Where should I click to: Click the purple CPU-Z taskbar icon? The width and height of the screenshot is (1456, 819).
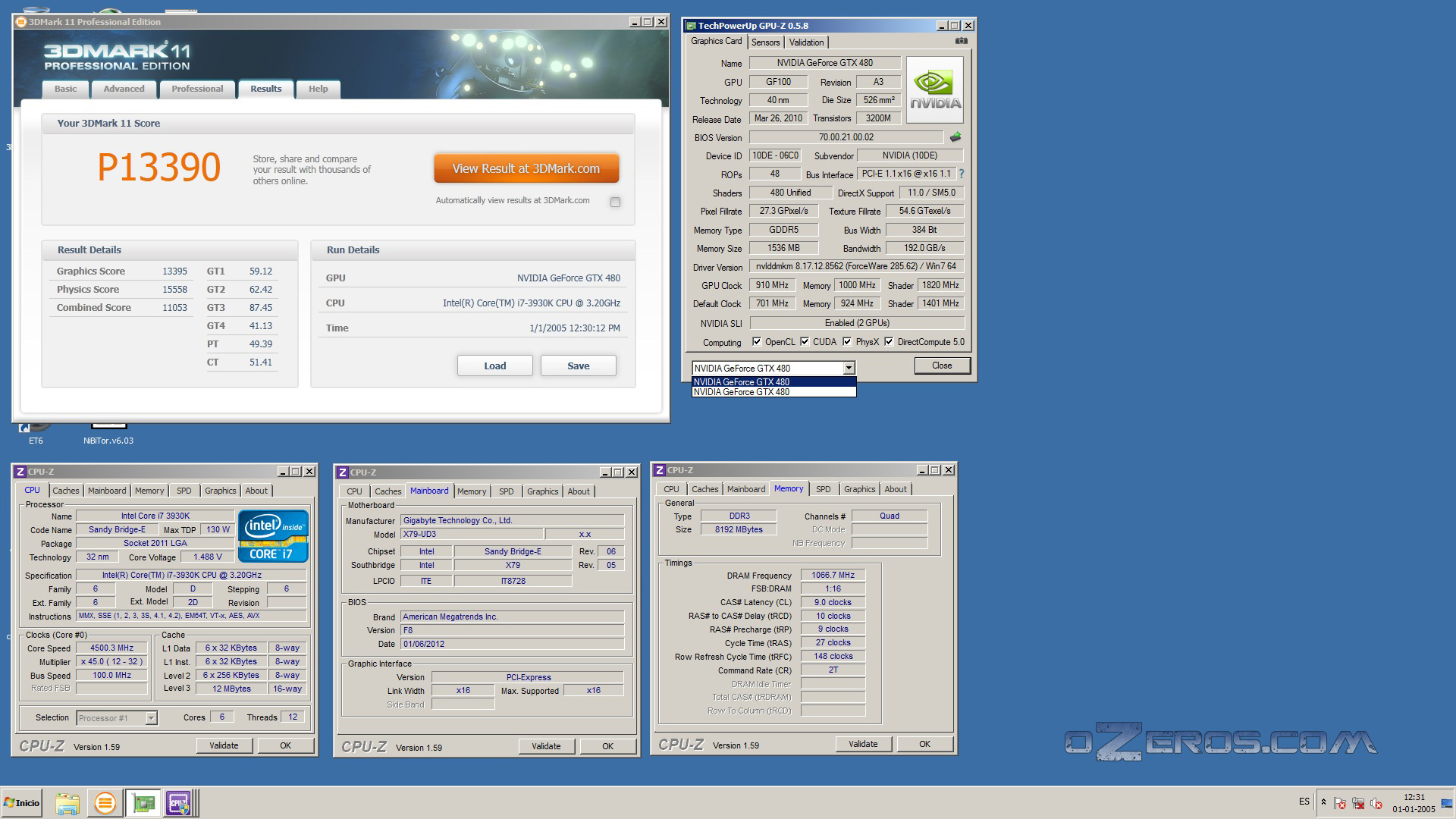tap(179, 803)
